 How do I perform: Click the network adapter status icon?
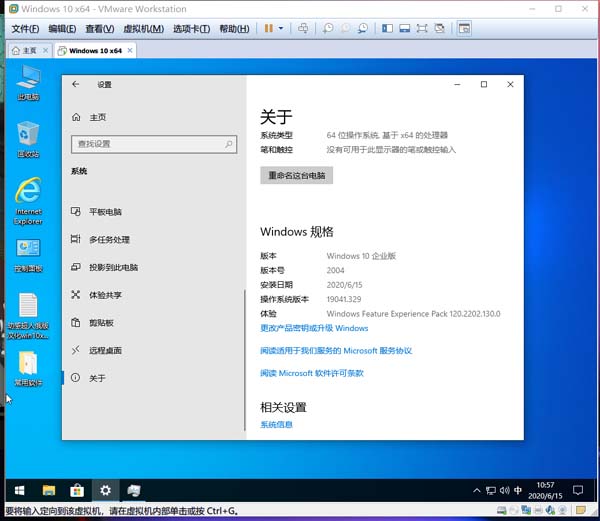pyautogui.click(x=526, y=510)
